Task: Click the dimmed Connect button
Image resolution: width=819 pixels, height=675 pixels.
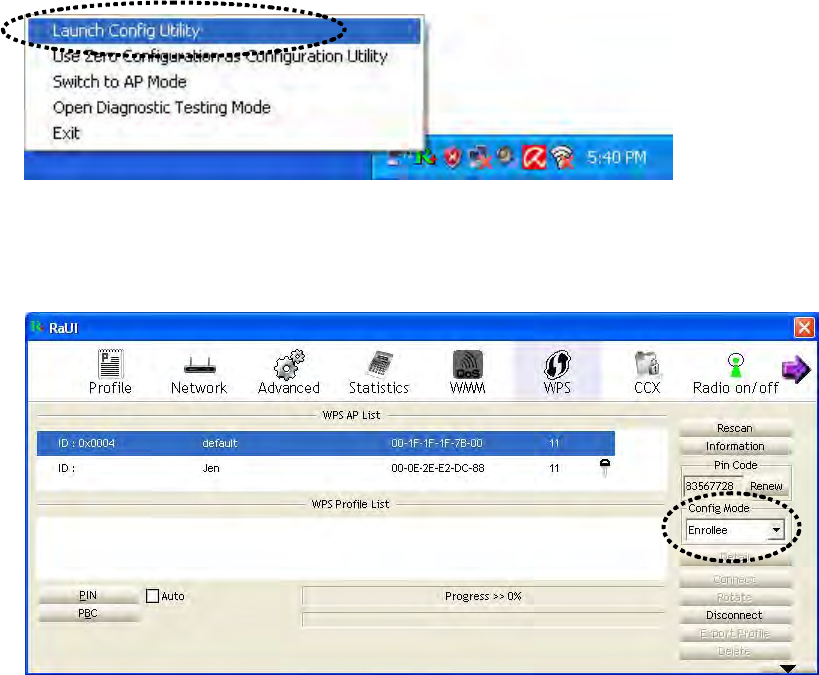Action: coord(735,579)
